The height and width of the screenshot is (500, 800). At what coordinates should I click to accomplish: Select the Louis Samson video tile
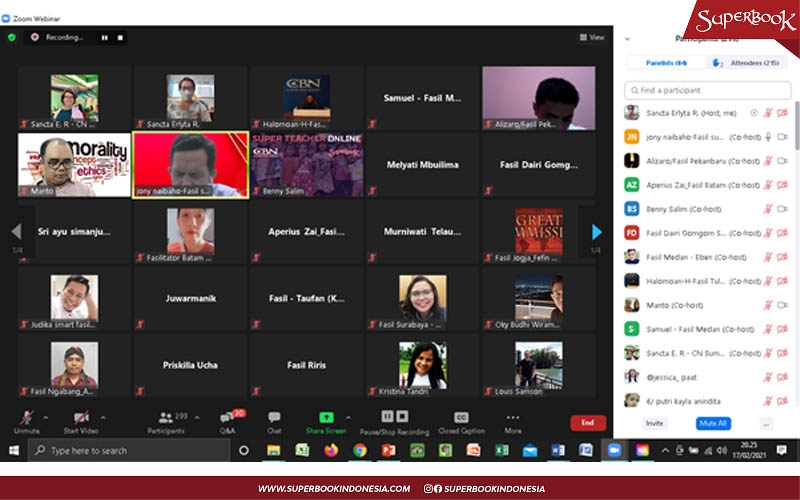point(538,365)
